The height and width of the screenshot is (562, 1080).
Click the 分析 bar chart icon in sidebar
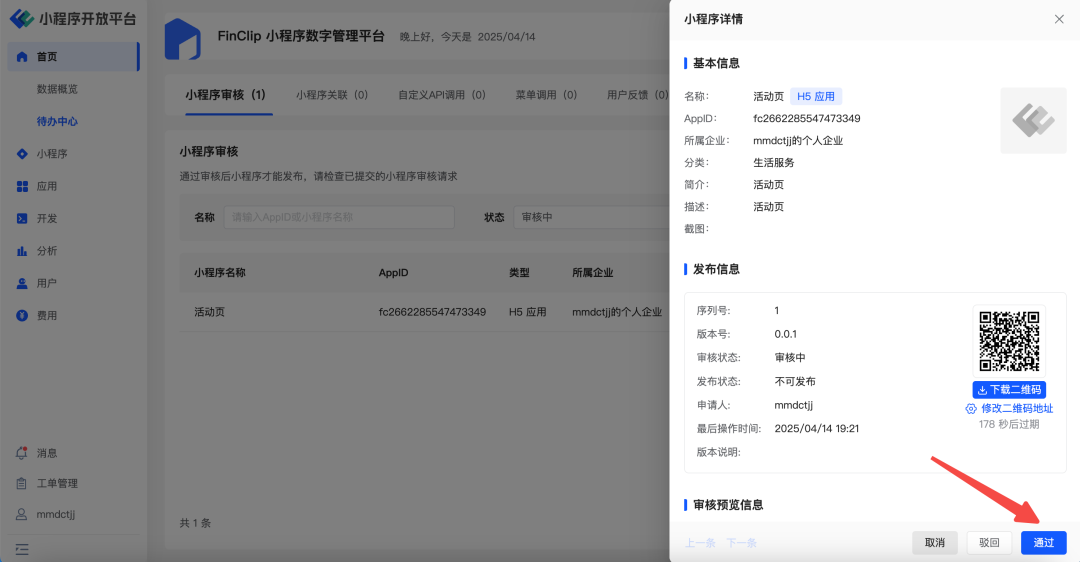pyautogui.click(x=22, y=251)
